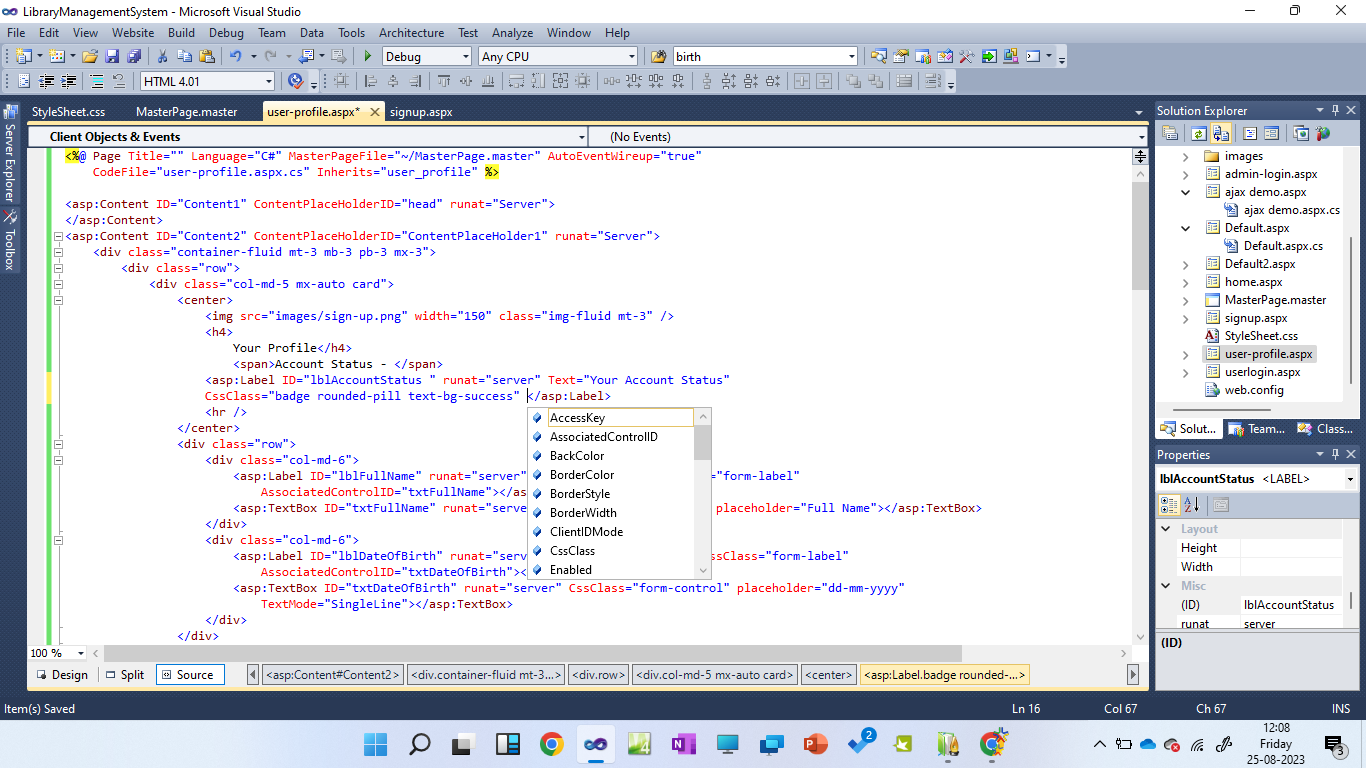
Task: Click the Save All toolbar icon
Action: 134,57
